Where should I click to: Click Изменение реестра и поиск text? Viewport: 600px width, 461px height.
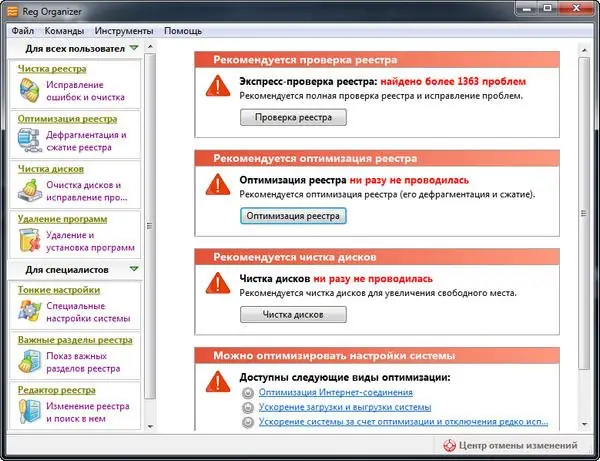click(x=88, y=412)
